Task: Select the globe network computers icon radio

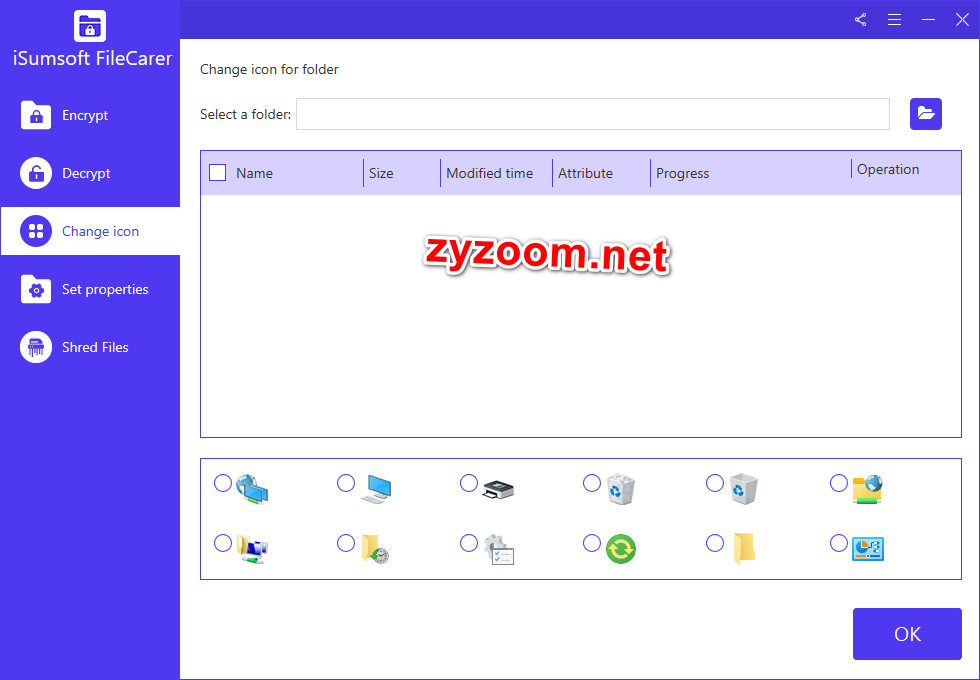Action: tap(222, 483)
